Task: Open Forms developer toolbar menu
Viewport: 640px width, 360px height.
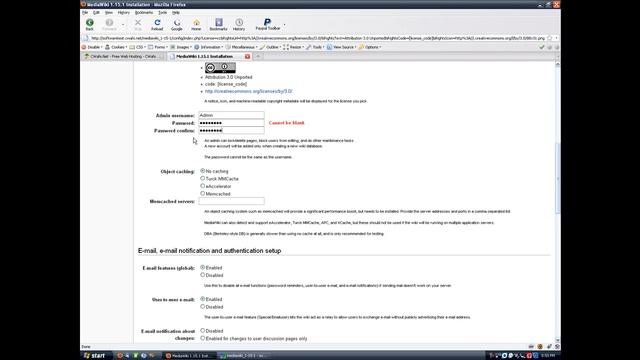Action: [158, 47]
